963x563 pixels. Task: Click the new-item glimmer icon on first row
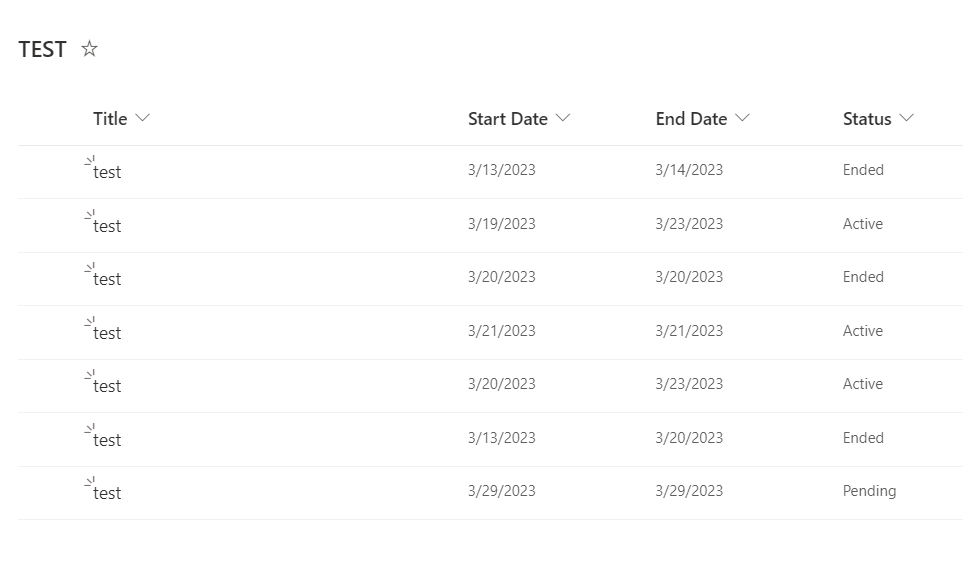pos(90,160)
